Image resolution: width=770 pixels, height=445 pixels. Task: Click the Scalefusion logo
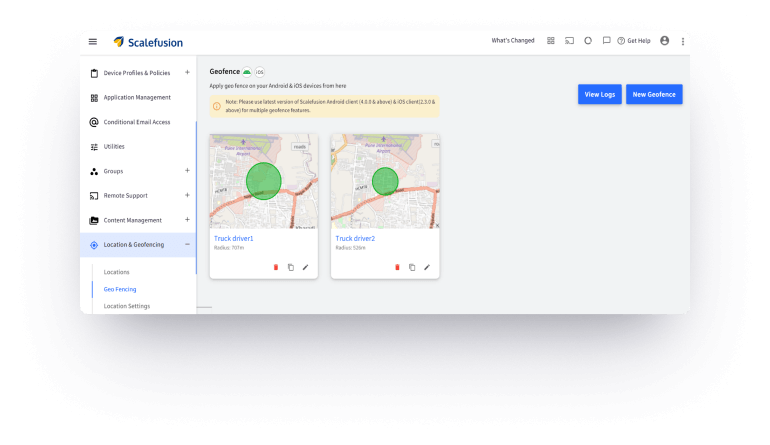click(x=148, y=42)
